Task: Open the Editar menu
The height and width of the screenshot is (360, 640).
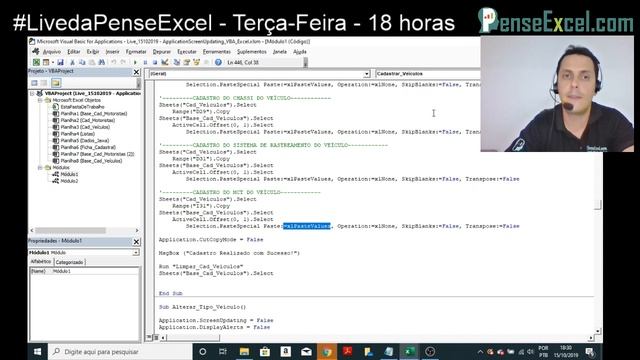Action: (74, 52)
